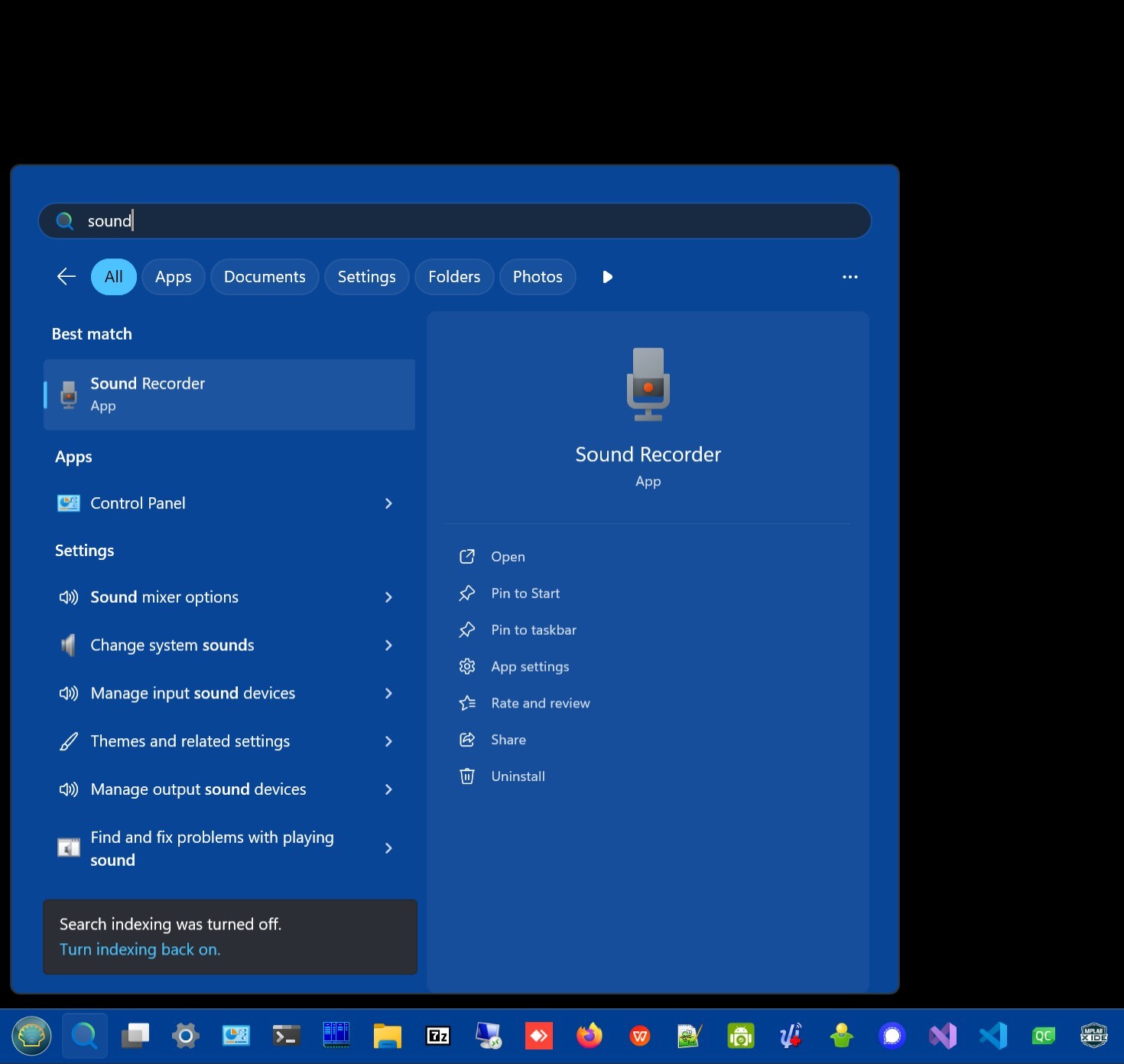Switch to the Apps filter tab

click(174, 277)
